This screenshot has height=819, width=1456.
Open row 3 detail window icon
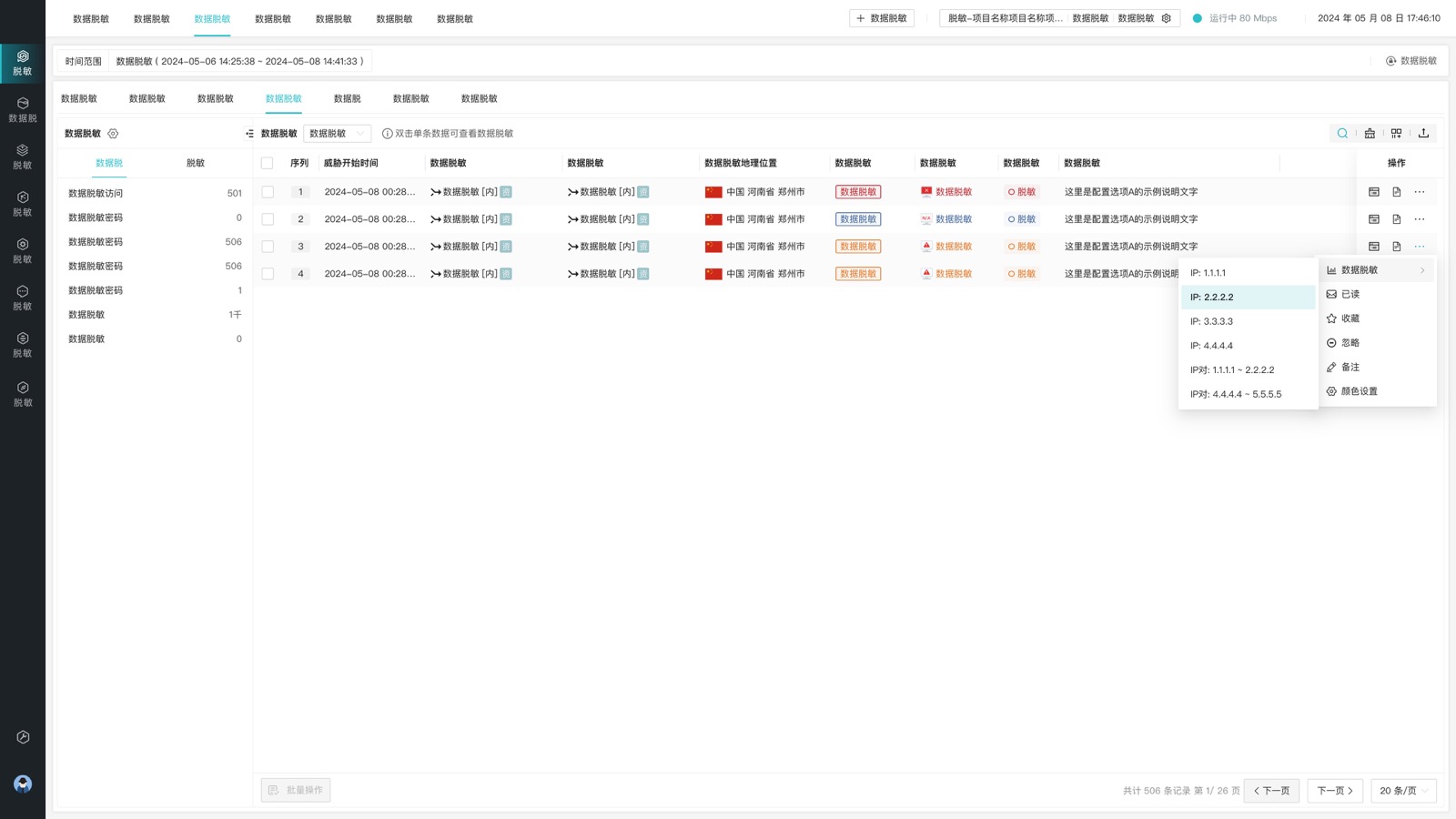[1374, 247]
